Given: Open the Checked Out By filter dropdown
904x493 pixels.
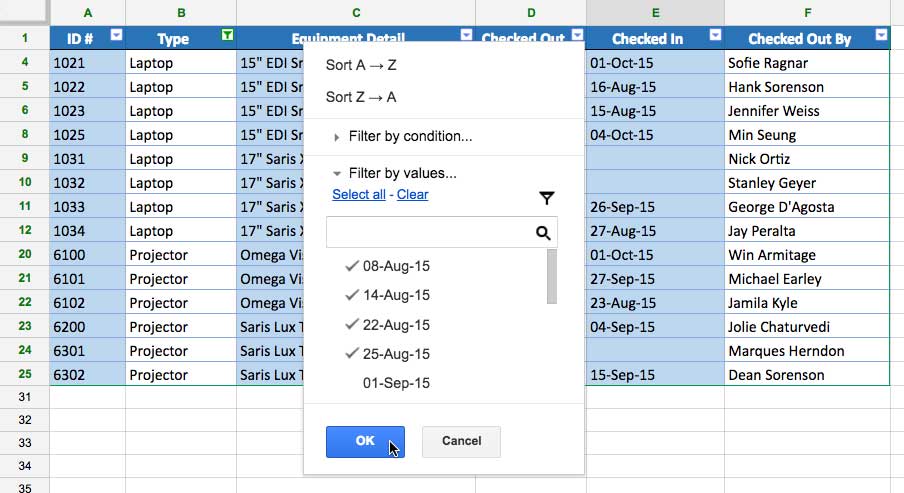Looking at the screenshot, I should [x=880, y=35].
